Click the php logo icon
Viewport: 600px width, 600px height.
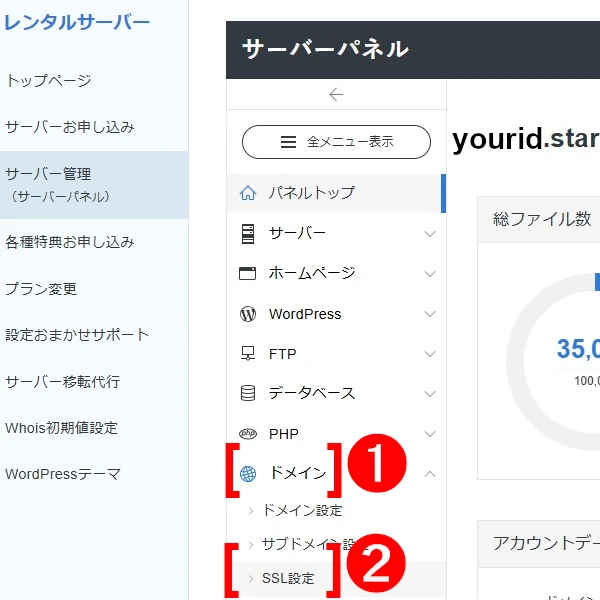coord(248,434)
